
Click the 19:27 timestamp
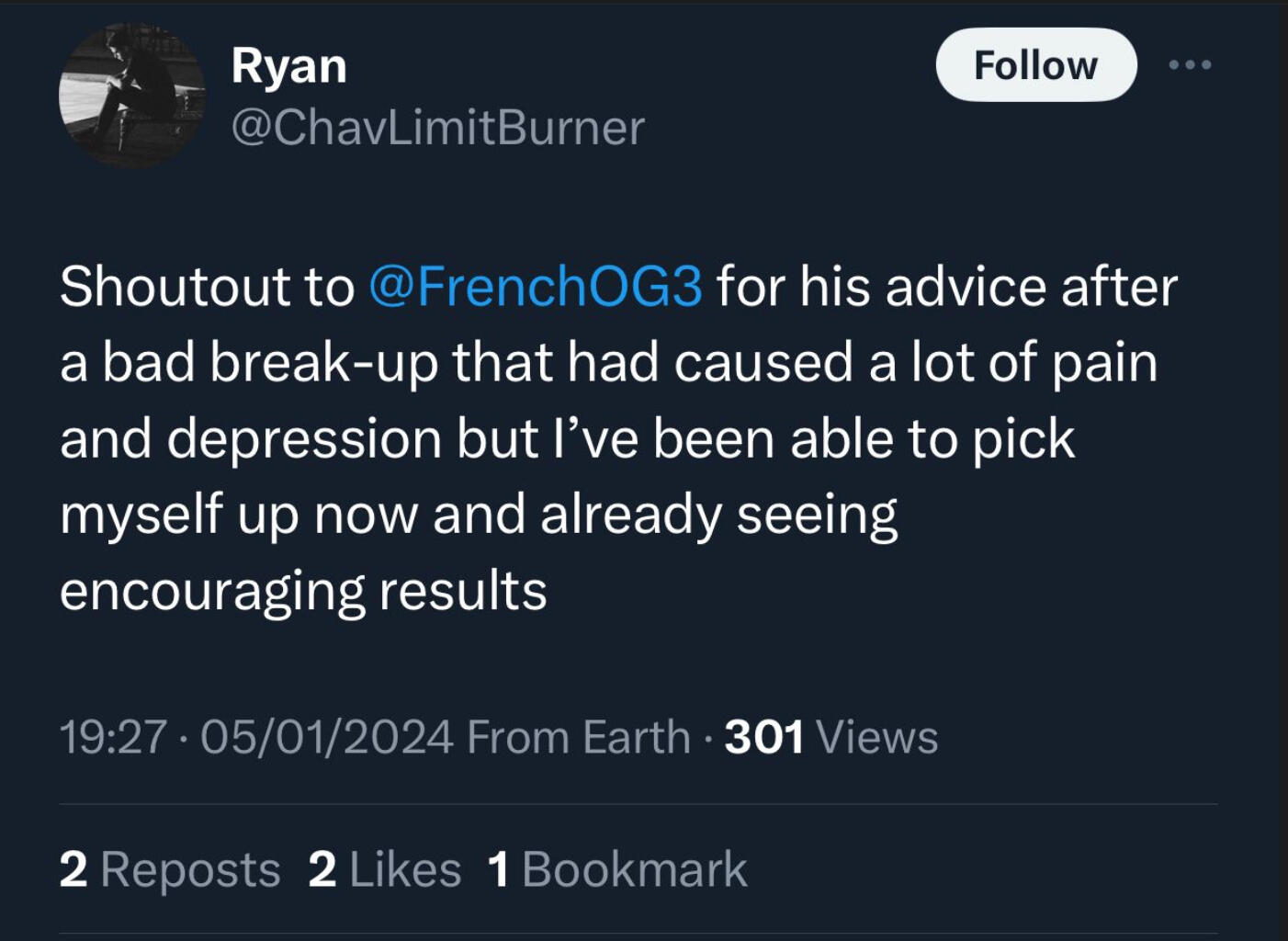113,737
